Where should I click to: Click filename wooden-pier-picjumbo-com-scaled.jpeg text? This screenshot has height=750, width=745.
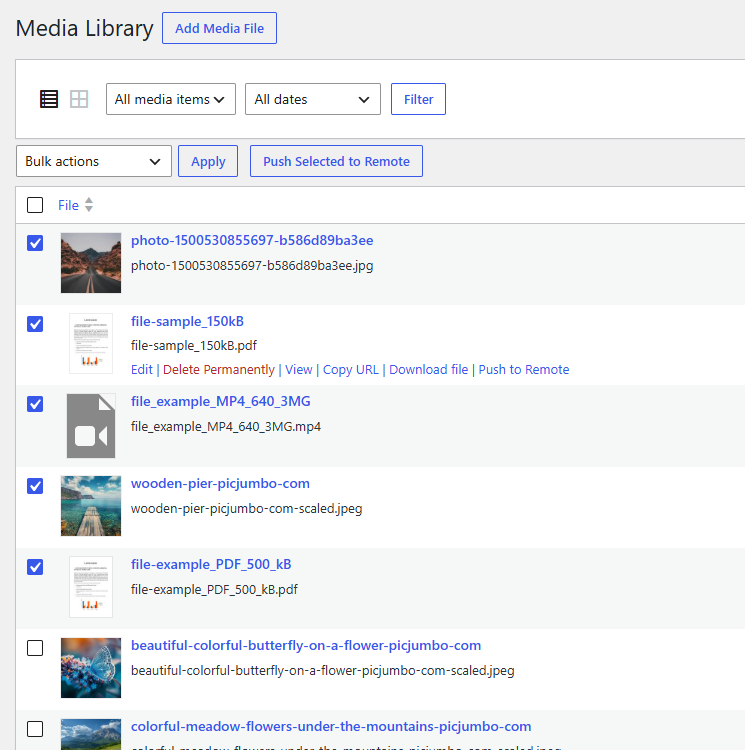247,508
